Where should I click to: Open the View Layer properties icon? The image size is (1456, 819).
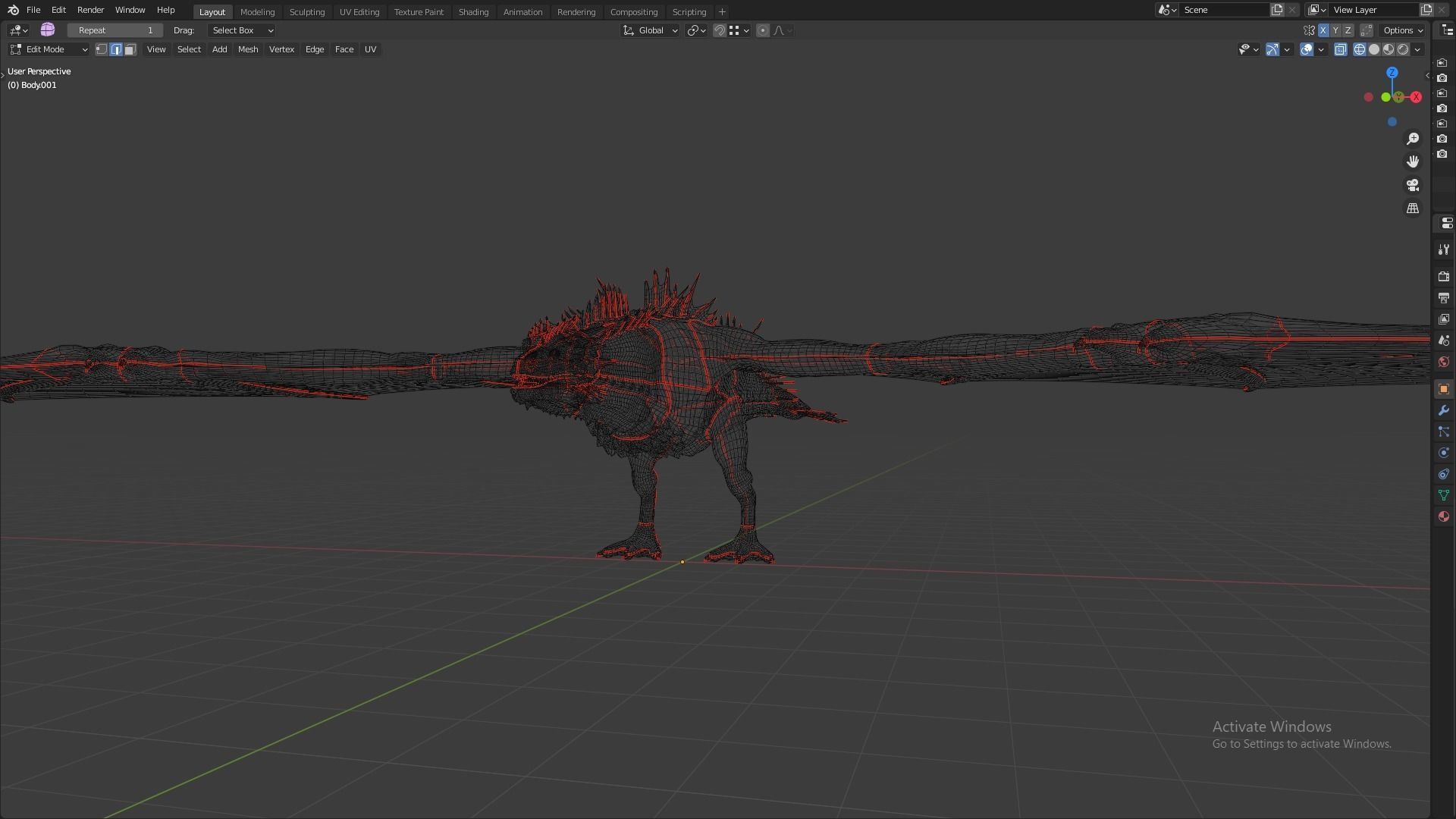click(x=1443, y=319)
